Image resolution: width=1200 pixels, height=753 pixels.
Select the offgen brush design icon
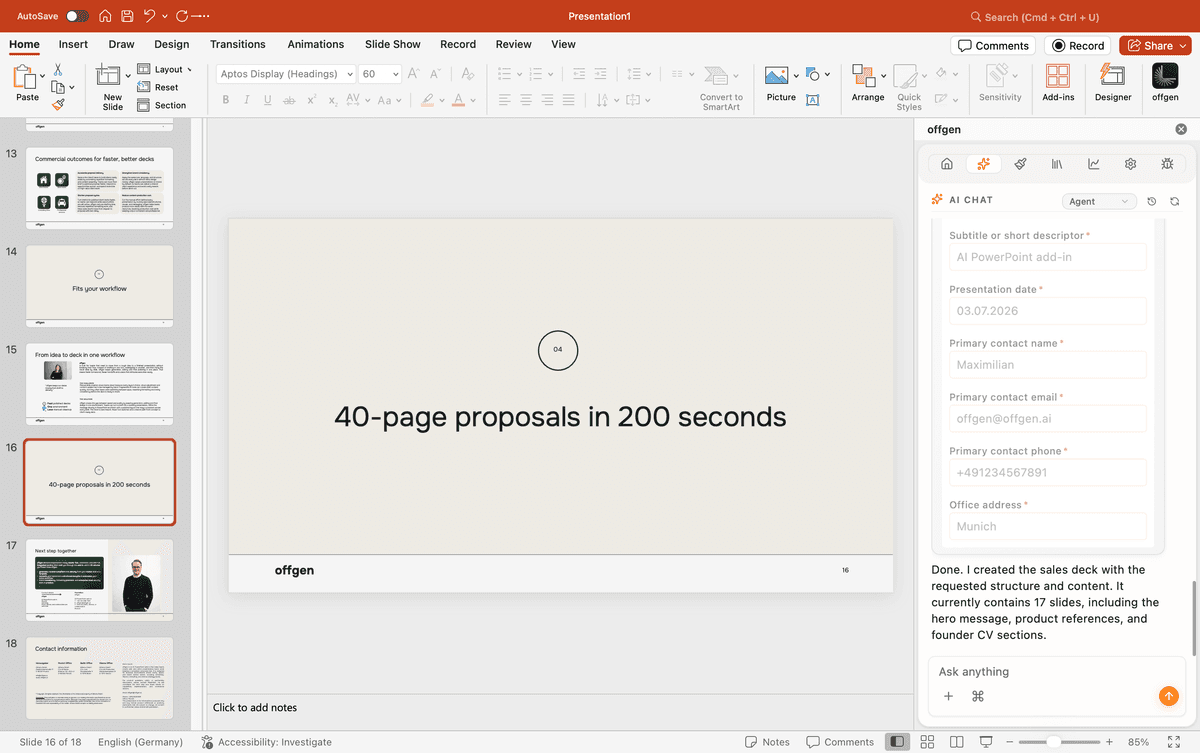pyautogui.click(x=1020, y=164)
